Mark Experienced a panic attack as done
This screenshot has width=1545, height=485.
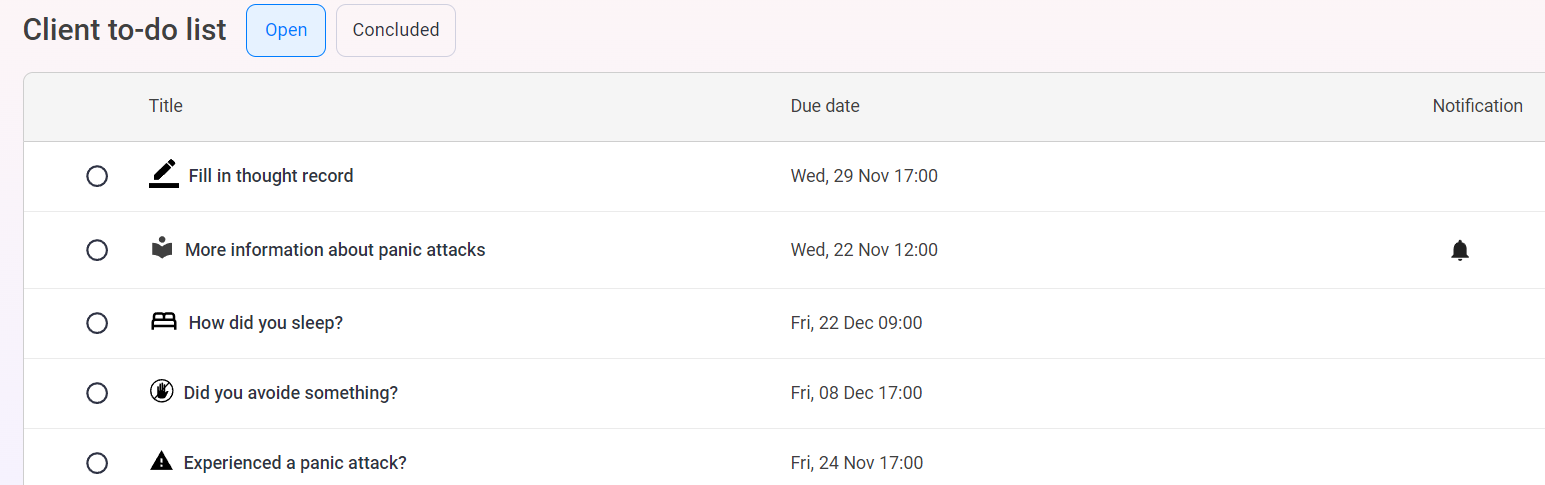click(97, 463)
